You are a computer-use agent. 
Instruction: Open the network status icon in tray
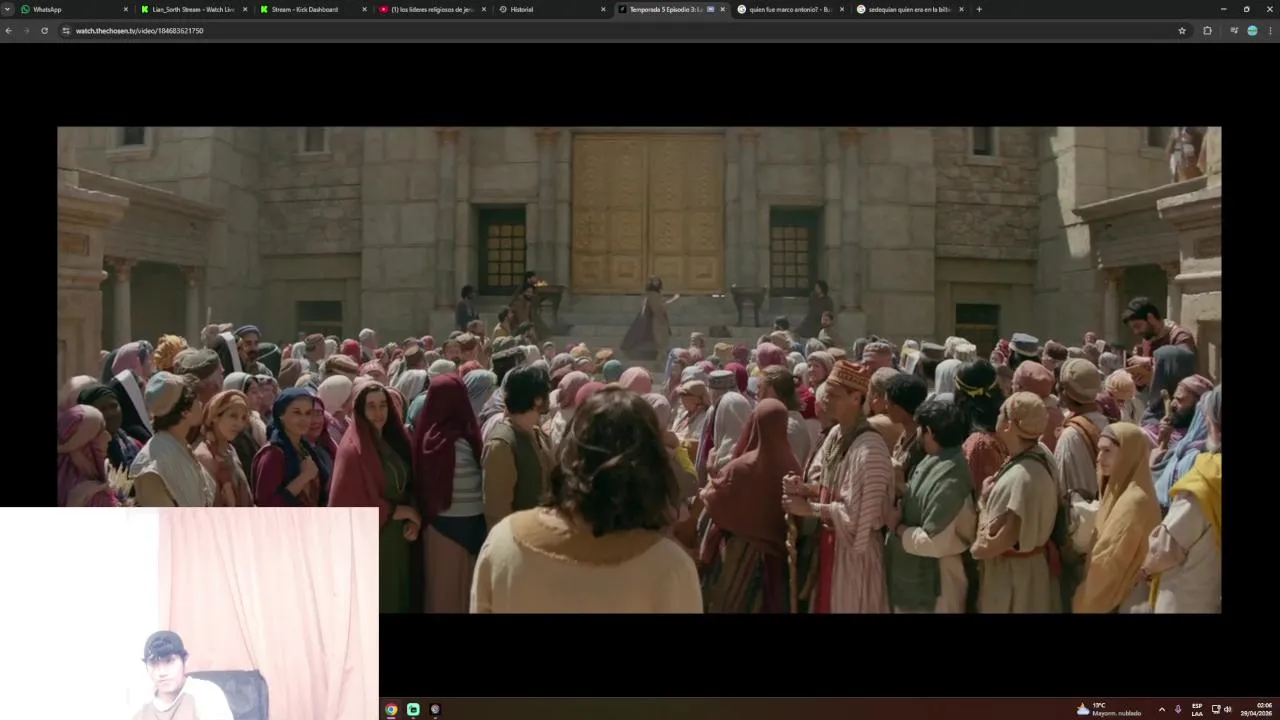click(1216, 709)
